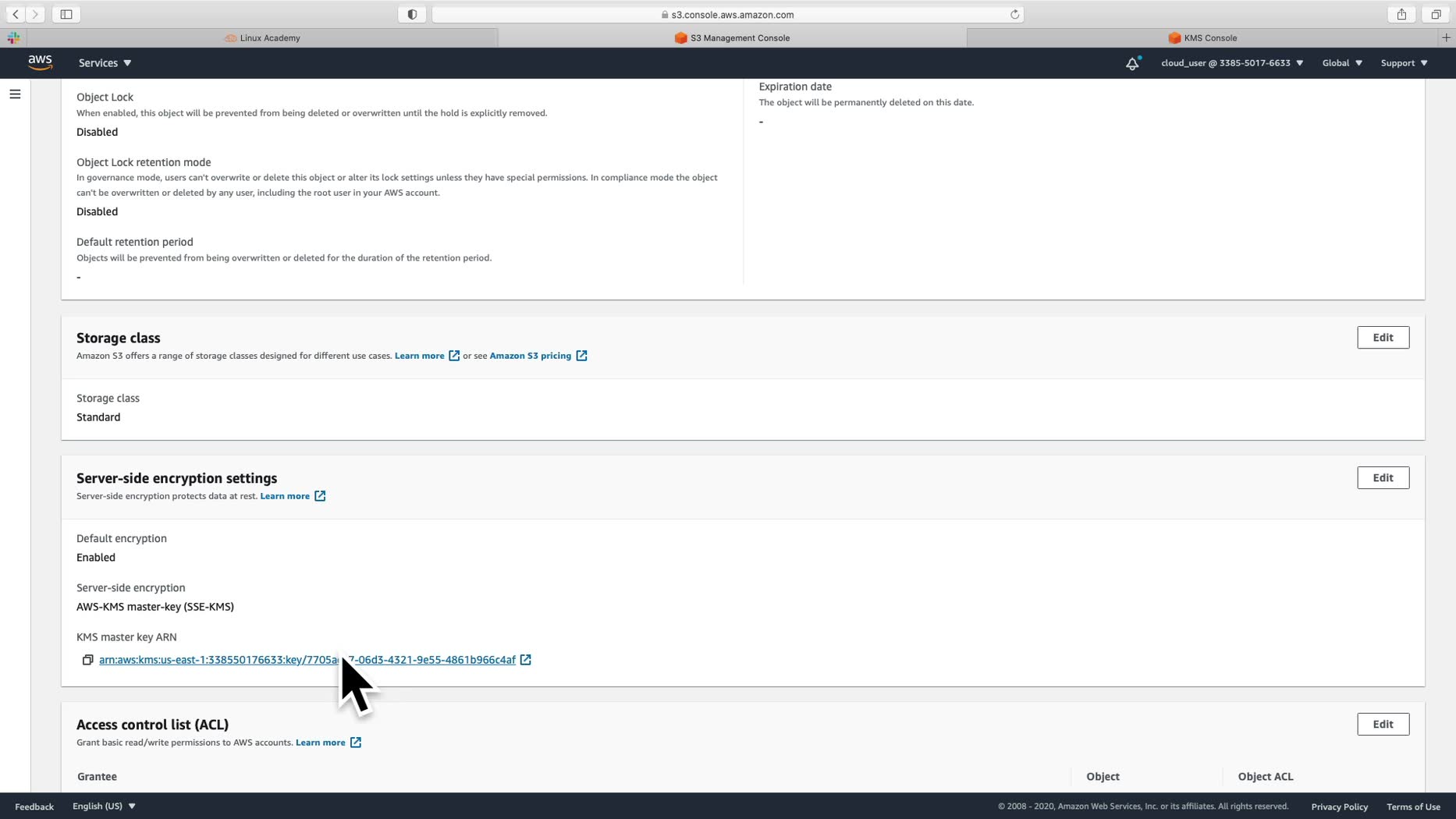Select the 'Access control list (ACL)' heading

click(x=153, y=725)
